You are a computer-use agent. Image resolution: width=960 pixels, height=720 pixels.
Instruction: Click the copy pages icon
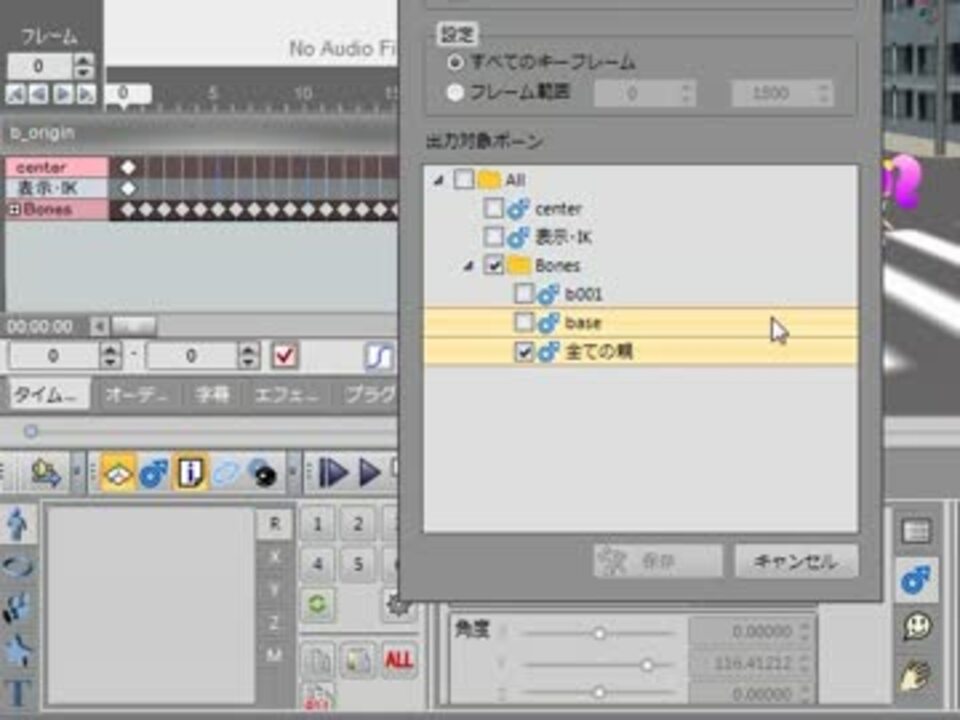tap(318, 660)
